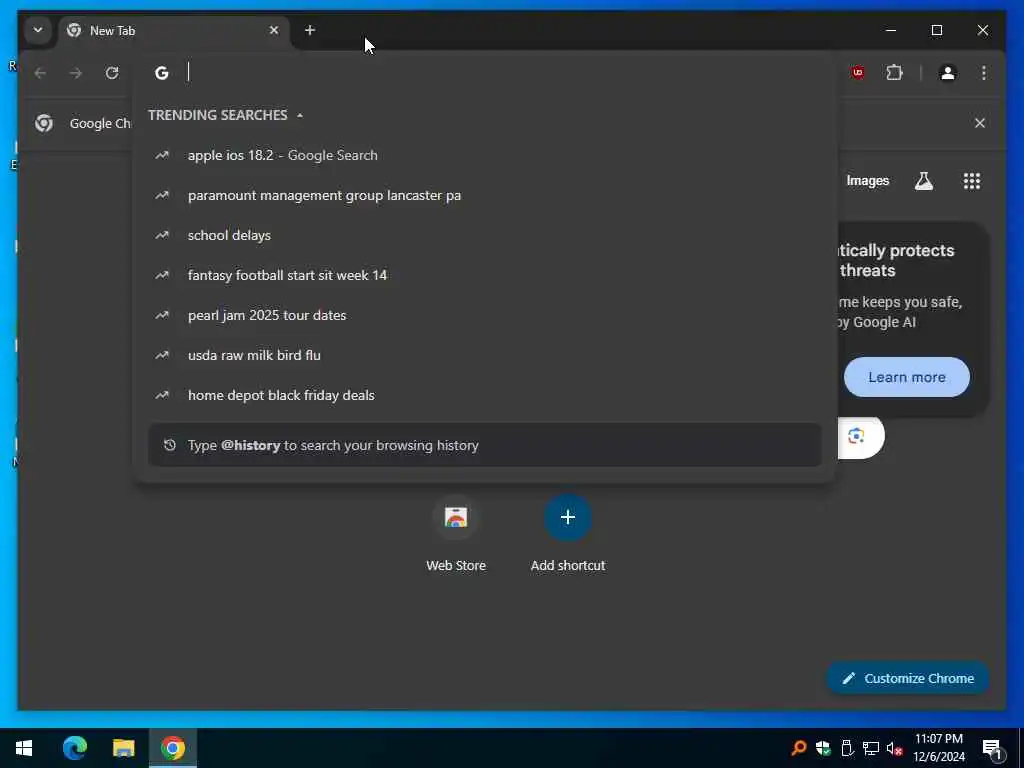Open the profile avatar menu

(948, 72)
